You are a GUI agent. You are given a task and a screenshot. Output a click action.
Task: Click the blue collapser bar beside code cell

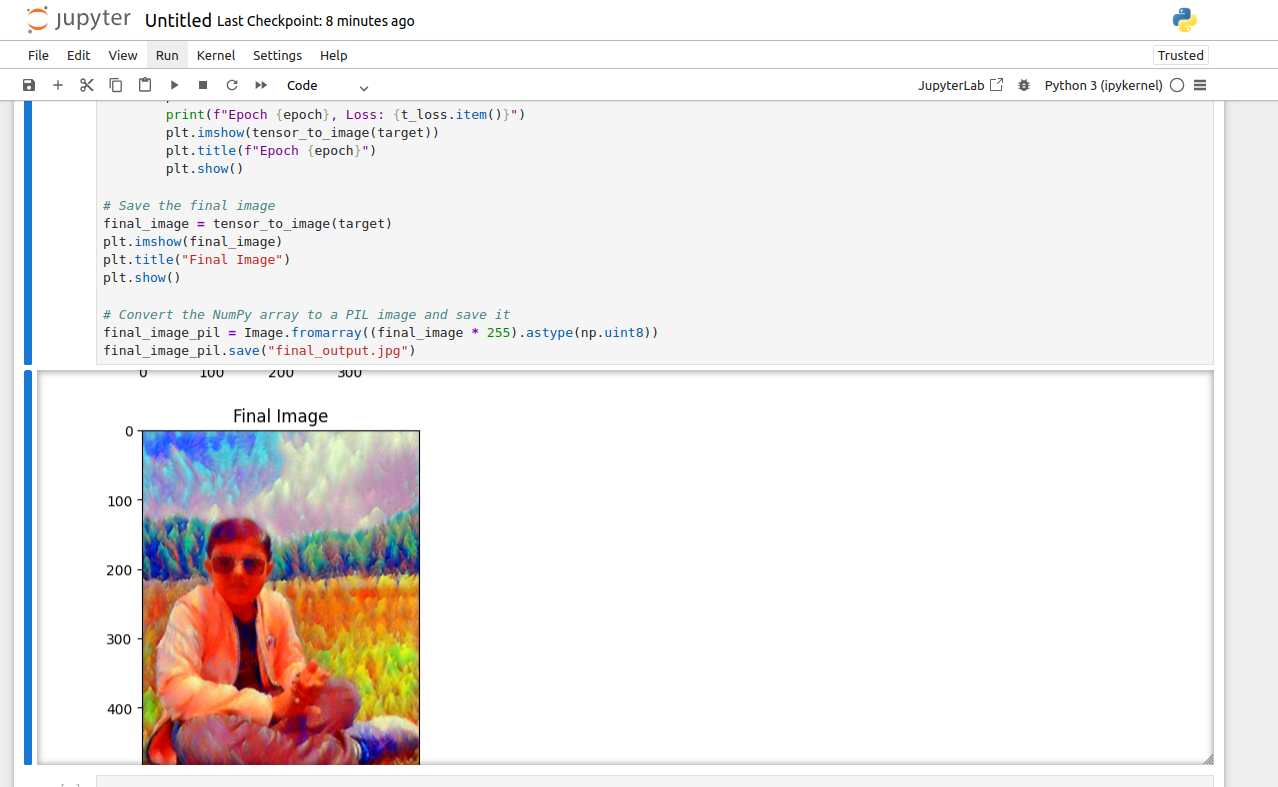[28, 232]
